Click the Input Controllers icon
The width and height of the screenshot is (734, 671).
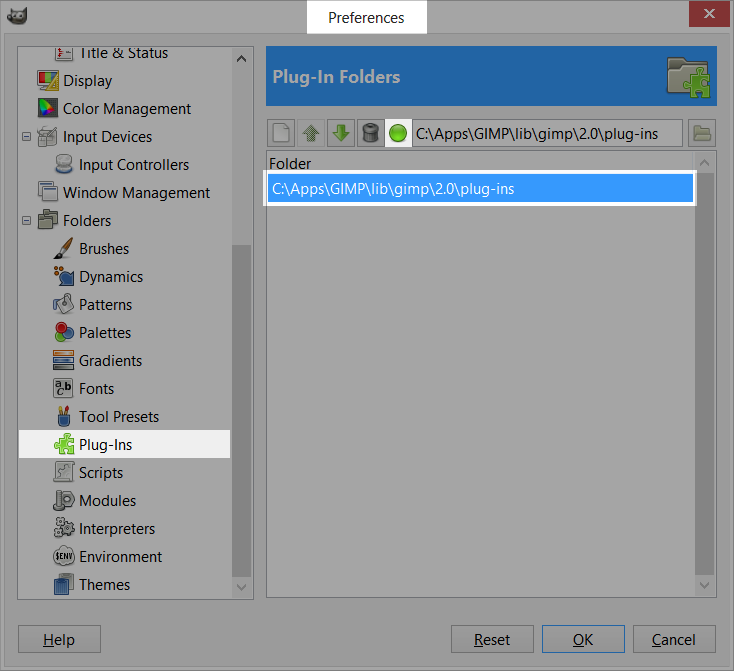pos(64,164)
